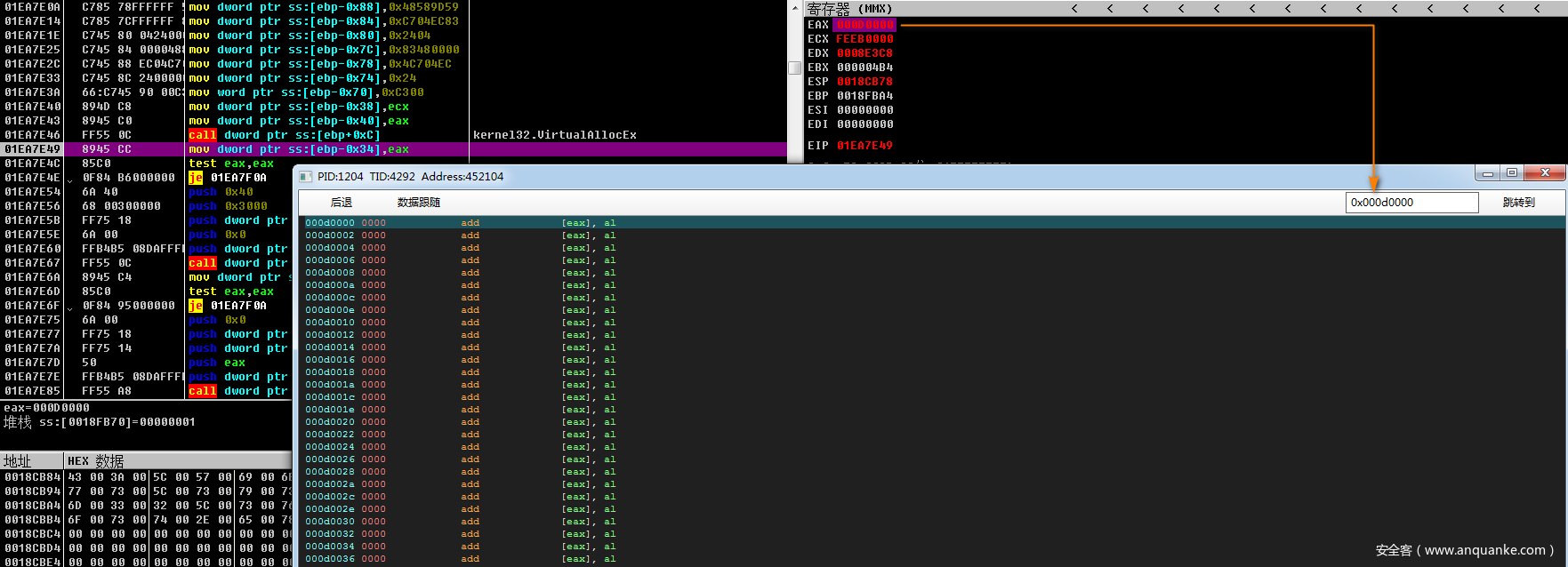Select the EIP register value 01EA7E49
Viewport: 1568px width, 567px height.
[864, 146]
